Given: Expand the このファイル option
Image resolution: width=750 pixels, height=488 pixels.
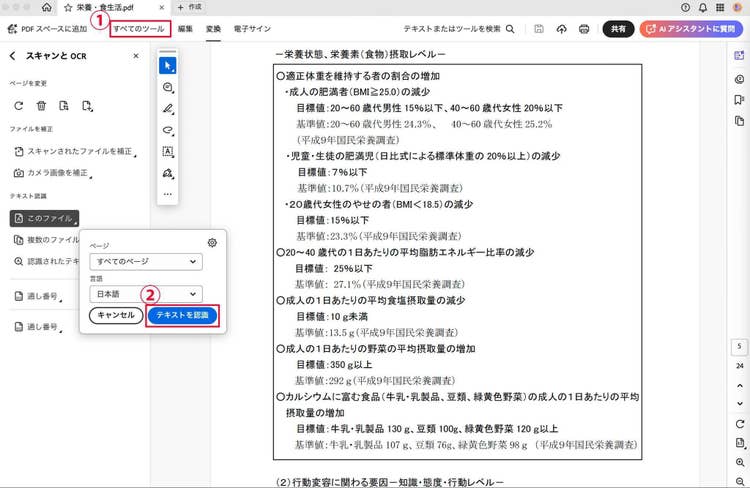Looking at the screenshot, I should click(x=46, y=218).
